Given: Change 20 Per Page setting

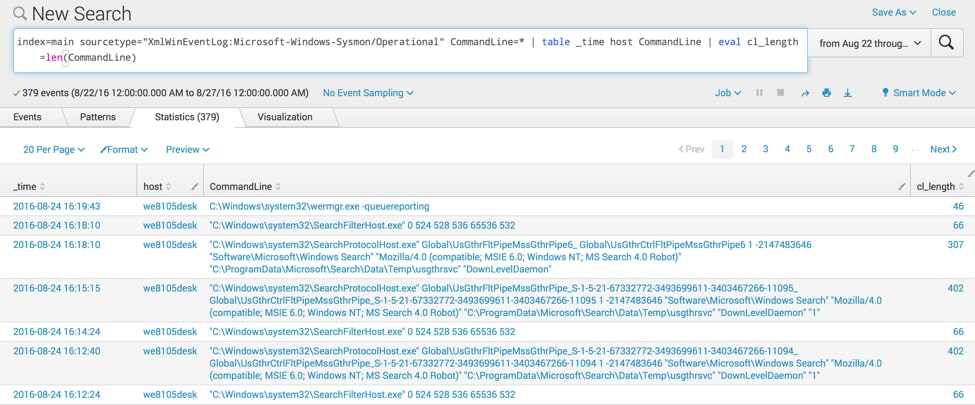Looking at the screenshot, I should (53, 149).
